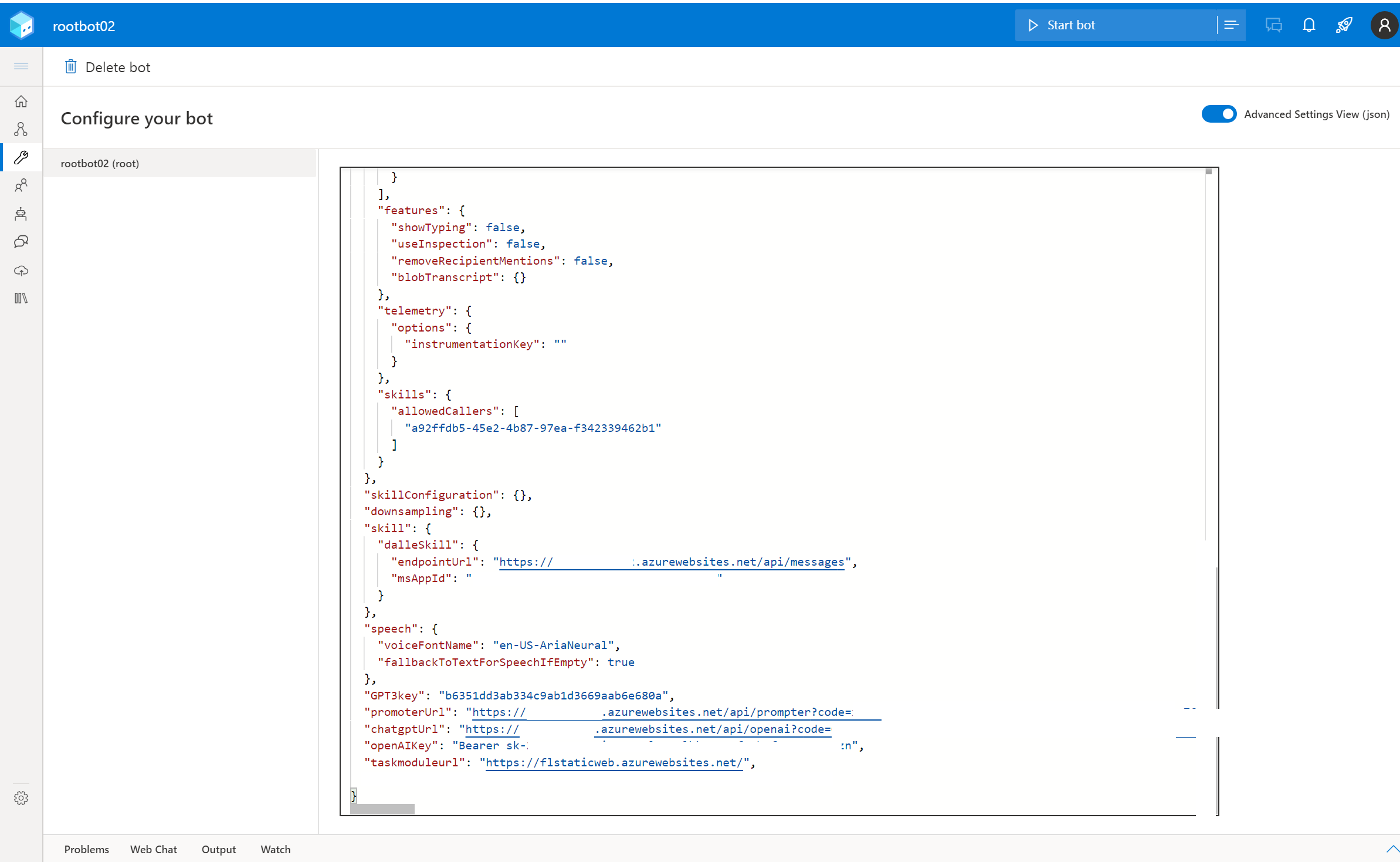Open the user account profile icon
This screenshot has height=862, width=1400.
1384,25
